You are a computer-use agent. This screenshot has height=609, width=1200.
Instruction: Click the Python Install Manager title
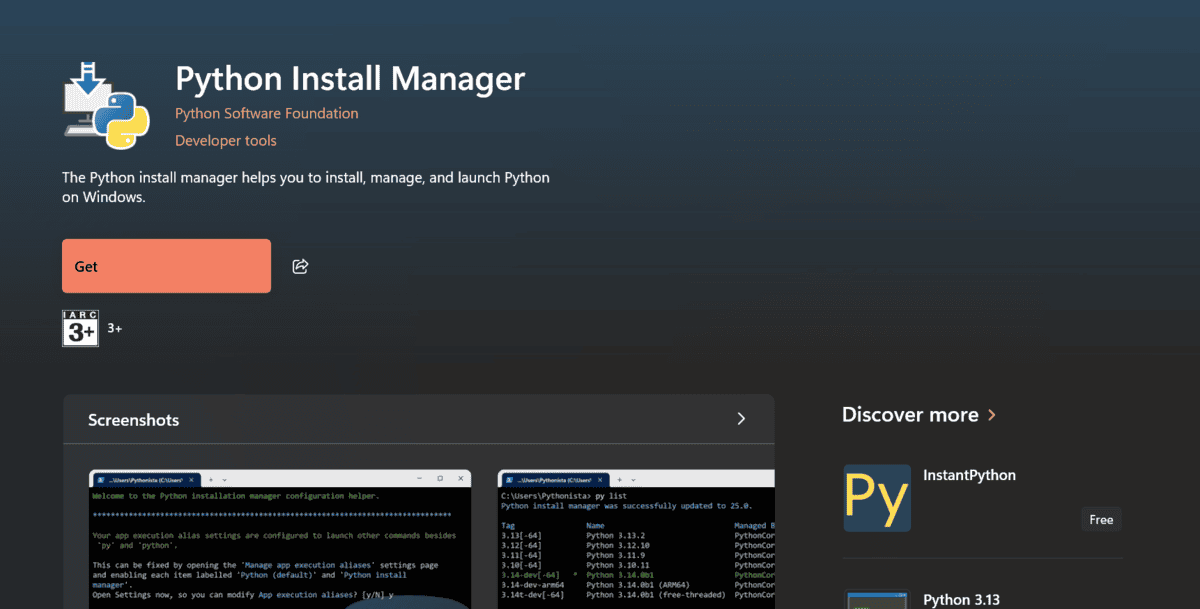[x=350, y=78]
